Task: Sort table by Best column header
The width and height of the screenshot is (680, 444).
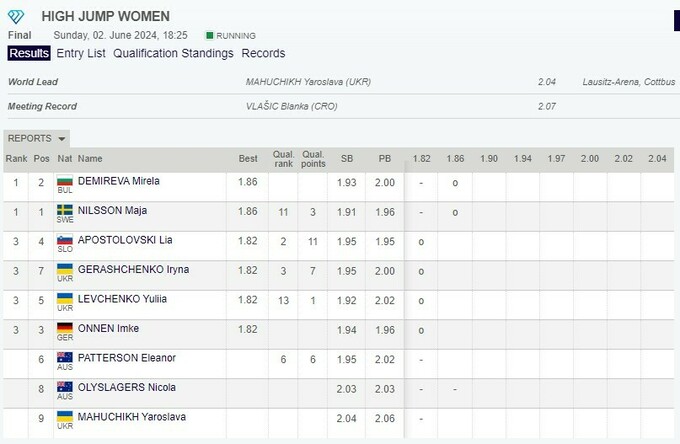Action: pyautogui.click(x=248, y=158)
